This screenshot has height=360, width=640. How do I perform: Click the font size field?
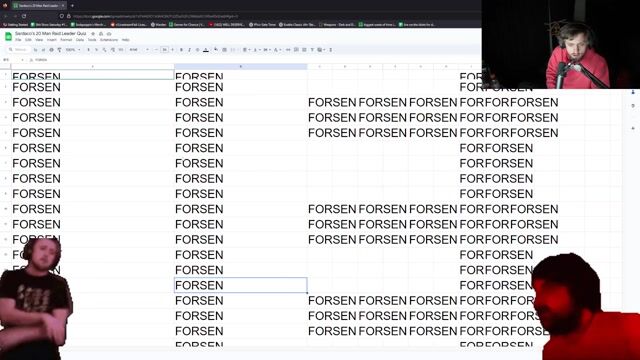164,50
